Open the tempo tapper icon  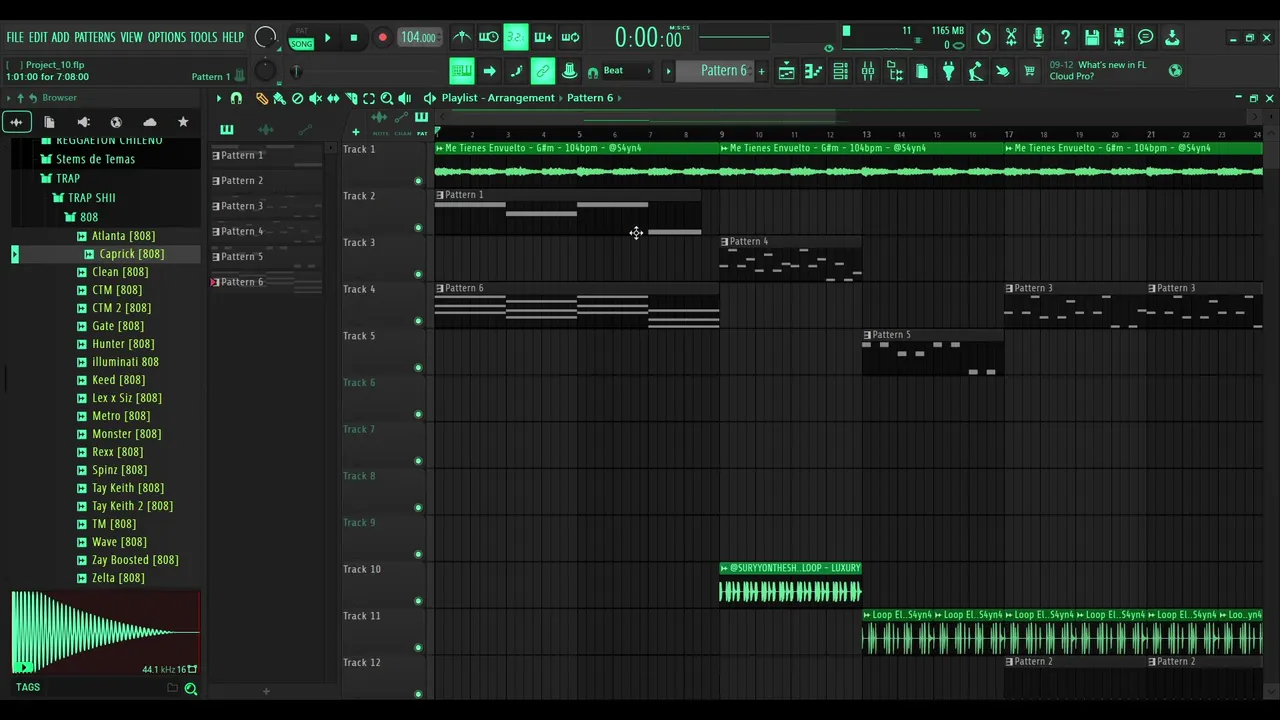point(976,71)
